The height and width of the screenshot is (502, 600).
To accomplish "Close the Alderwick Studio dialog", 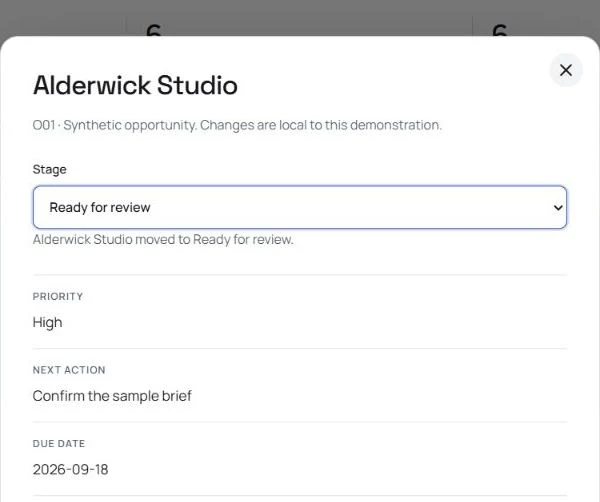I will tap(566, 70).
